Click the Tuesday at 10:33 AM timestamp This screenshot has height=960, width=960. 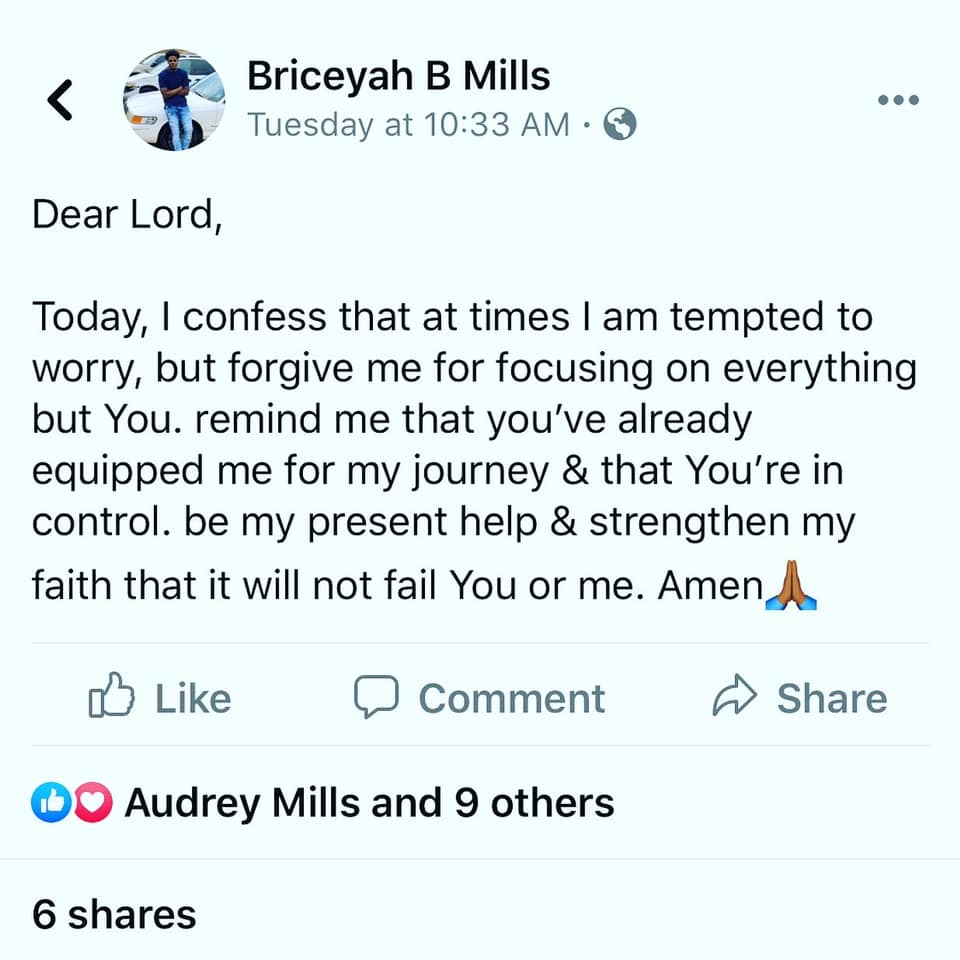coord(409,125)
